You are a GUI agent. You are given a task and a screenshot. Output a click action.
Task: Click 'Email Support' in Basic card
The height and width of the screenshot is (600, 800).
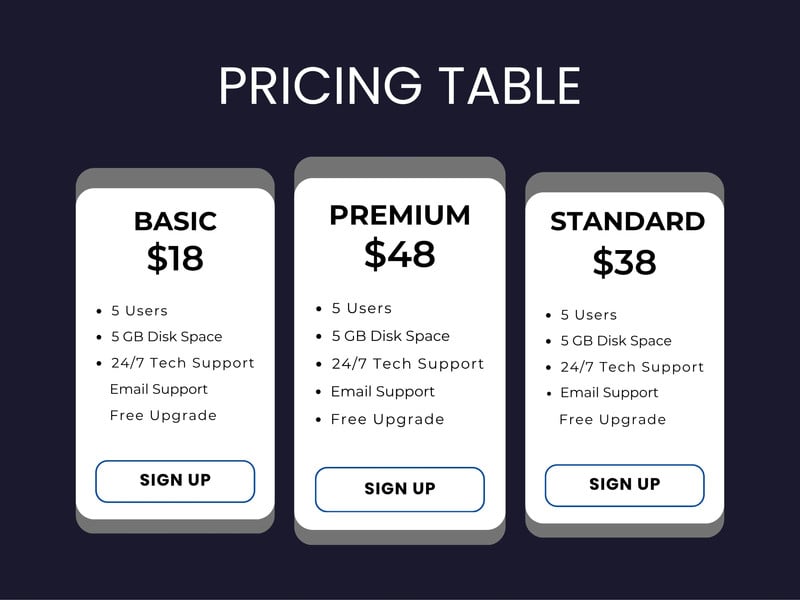coord(159,389)
